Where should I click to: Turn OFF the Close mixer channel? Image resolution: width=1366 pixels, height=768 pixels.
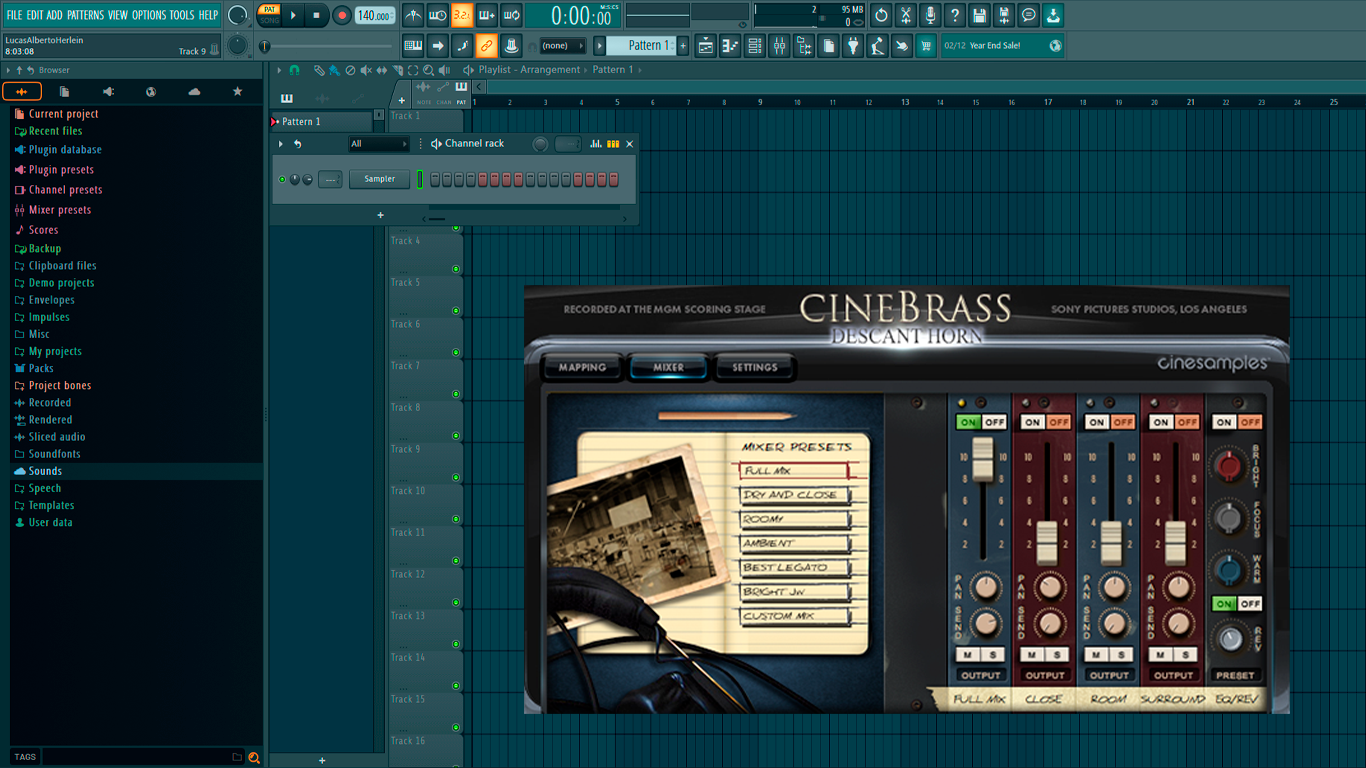click(1058, 422)
